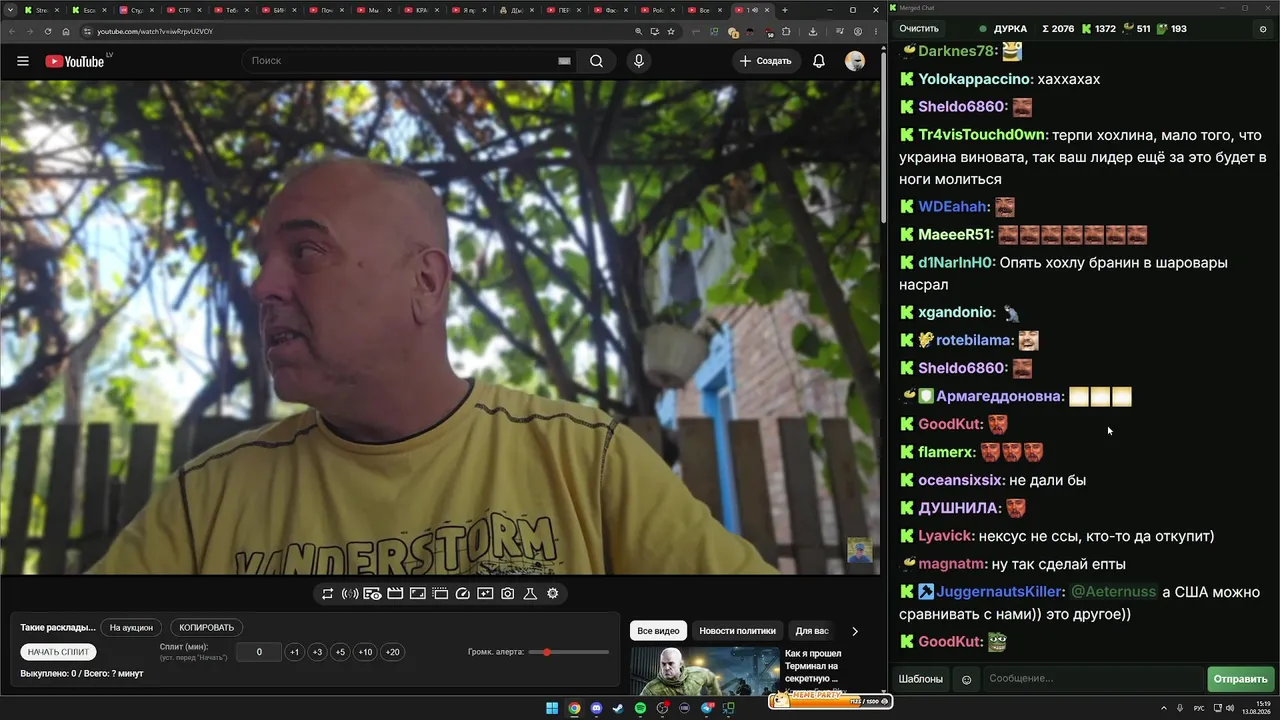Open a new Chrome tab

[785, 10]
